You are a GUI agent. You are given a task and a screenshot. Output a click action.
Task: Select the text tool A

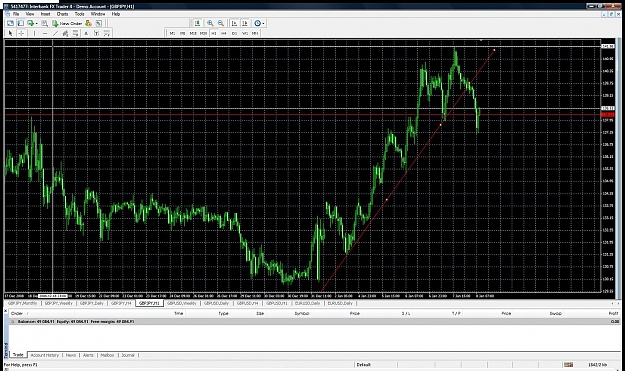point(86,33)
